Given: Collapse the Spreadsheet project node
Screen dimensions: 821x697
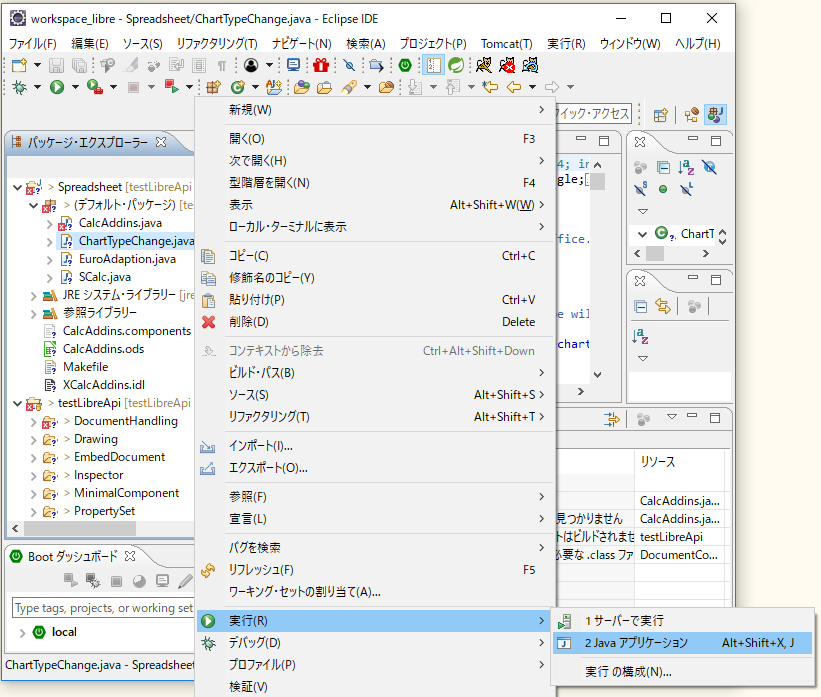Looking at the screenshot, I should [15, 187].
